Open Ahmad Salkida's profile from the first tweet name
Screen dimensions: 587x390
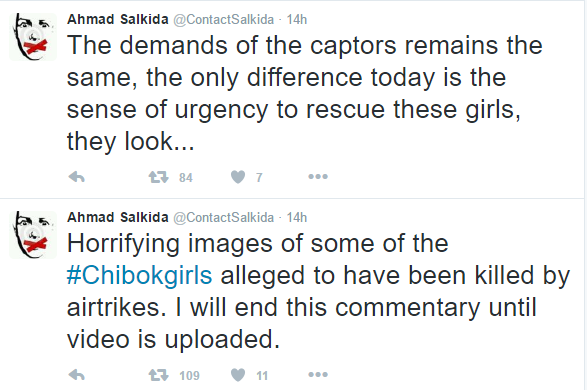[118, 19]
